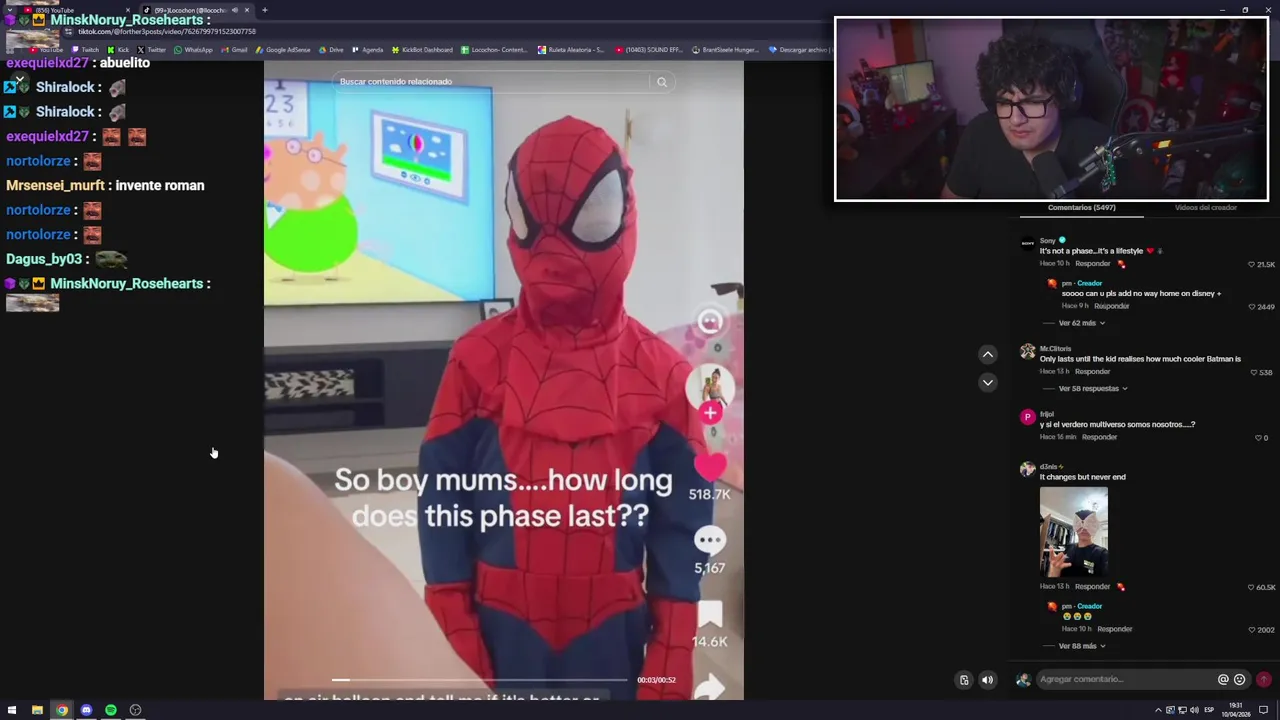Select the Locochon TikTok browser tab
The image size is (1280, 720).
point(195,10)
